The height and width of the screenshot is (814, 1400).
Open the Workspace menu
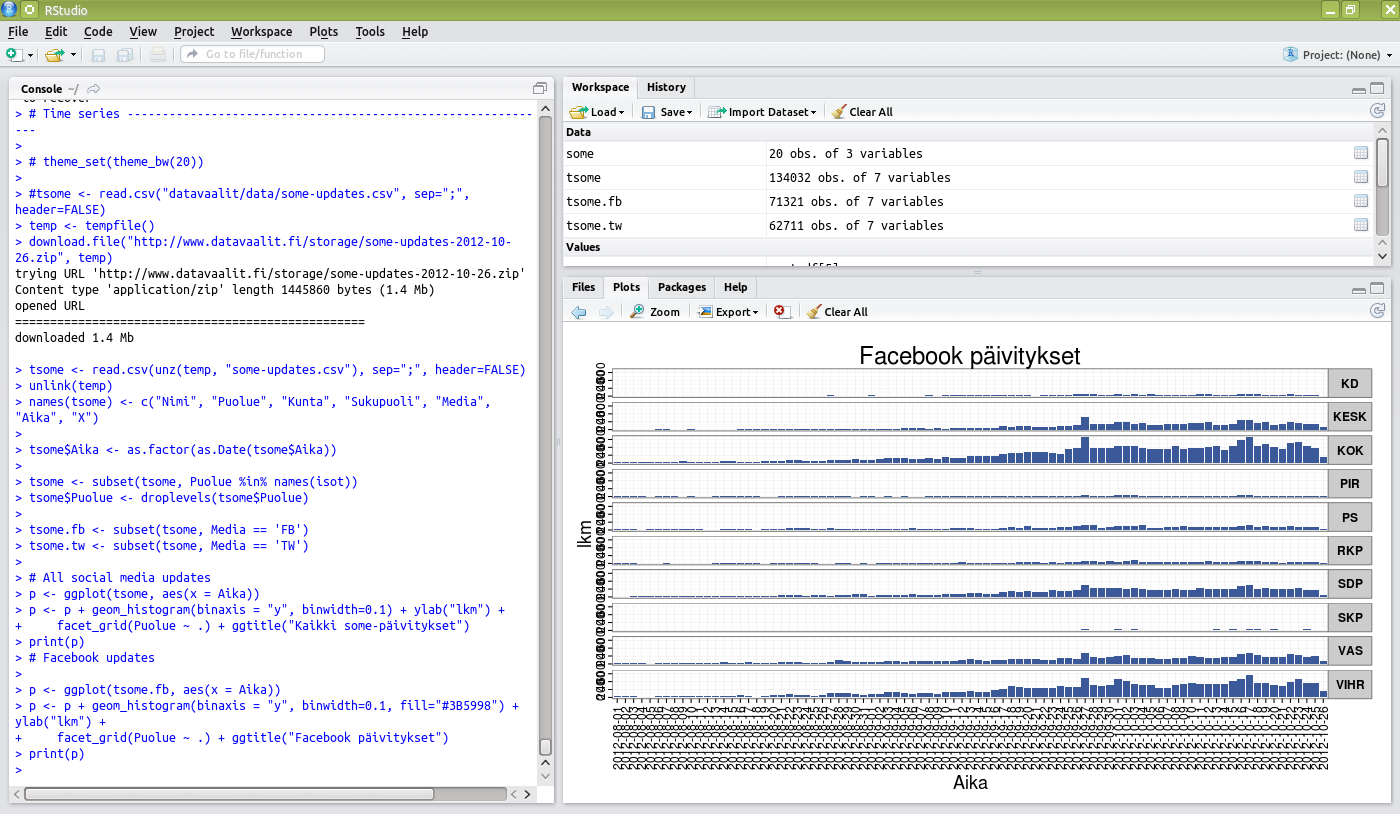(x=262, y=31)
